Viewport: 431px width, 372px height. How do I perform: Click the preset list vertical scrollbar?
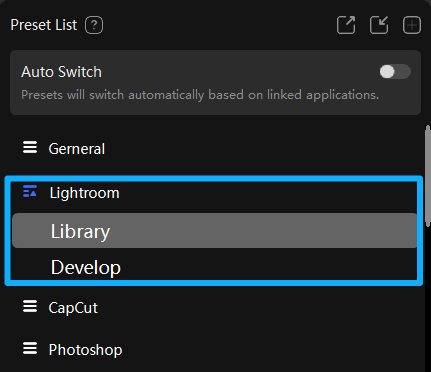428,177
